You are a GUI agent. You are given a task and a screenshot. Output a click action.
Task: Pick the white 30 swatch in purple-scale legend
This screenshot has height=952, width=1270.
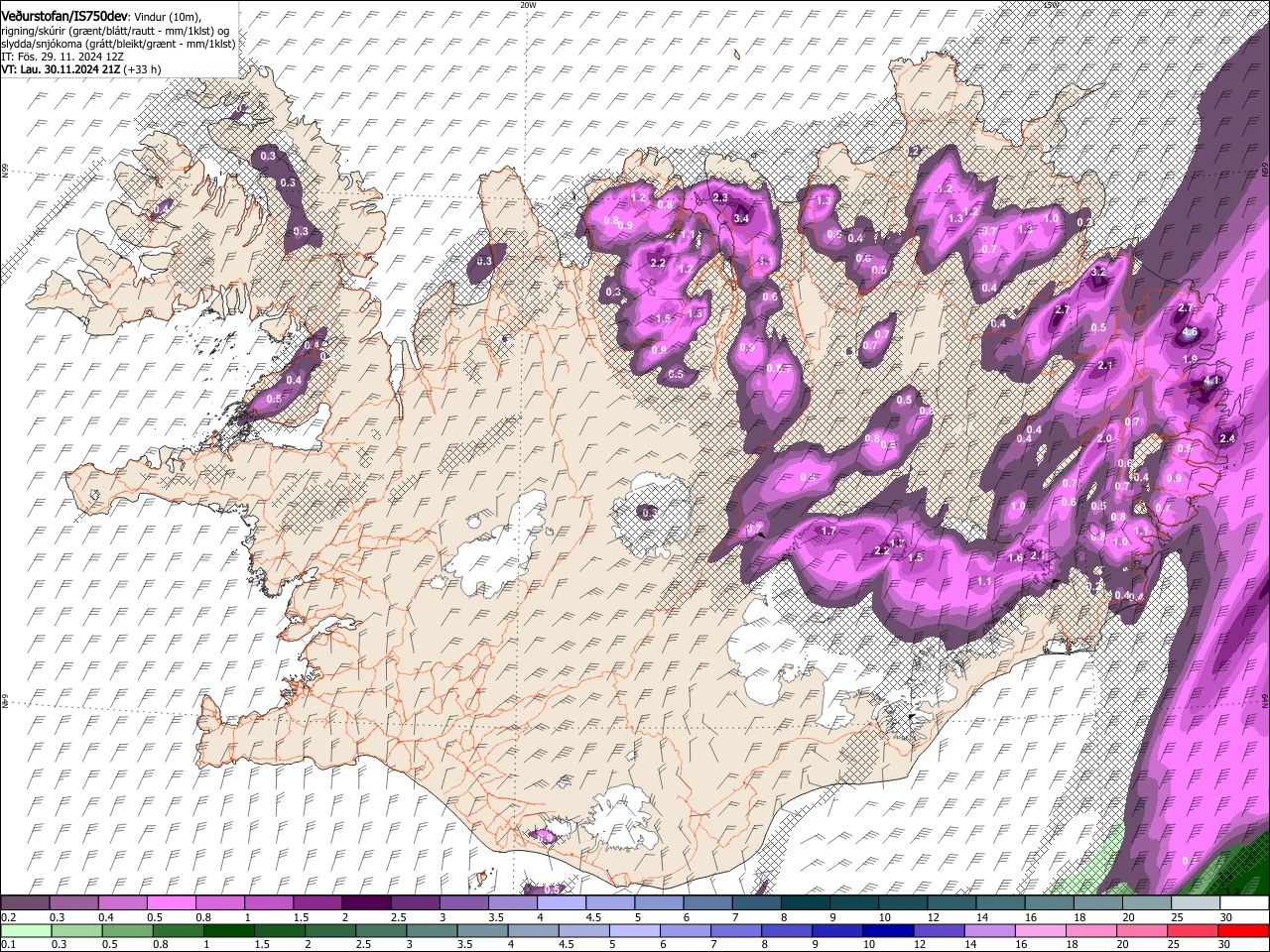point(1243,903)
